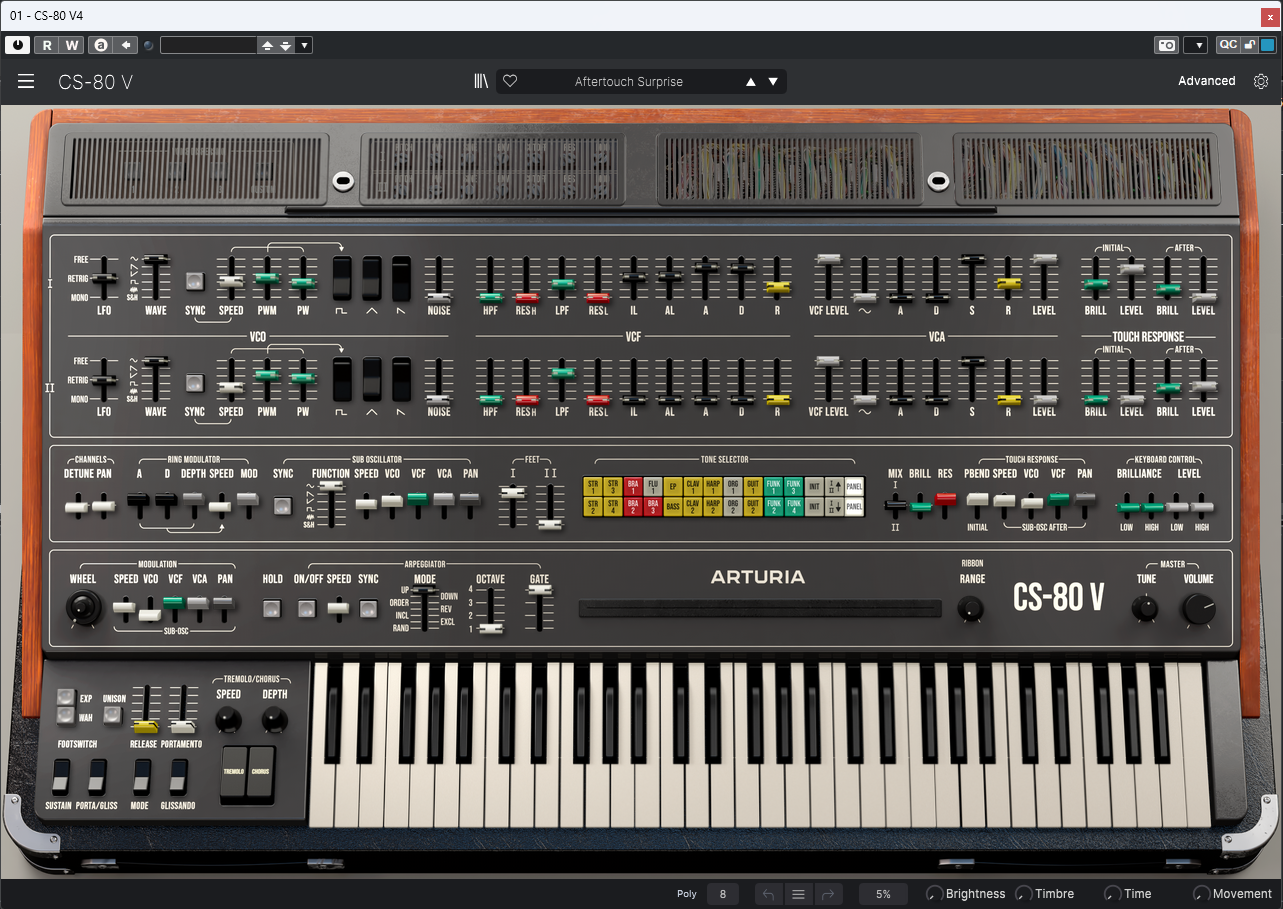Viewport: 1283px width, 909px height.
Task: Open the Advanced panel
Action: tap(1206, 81)
